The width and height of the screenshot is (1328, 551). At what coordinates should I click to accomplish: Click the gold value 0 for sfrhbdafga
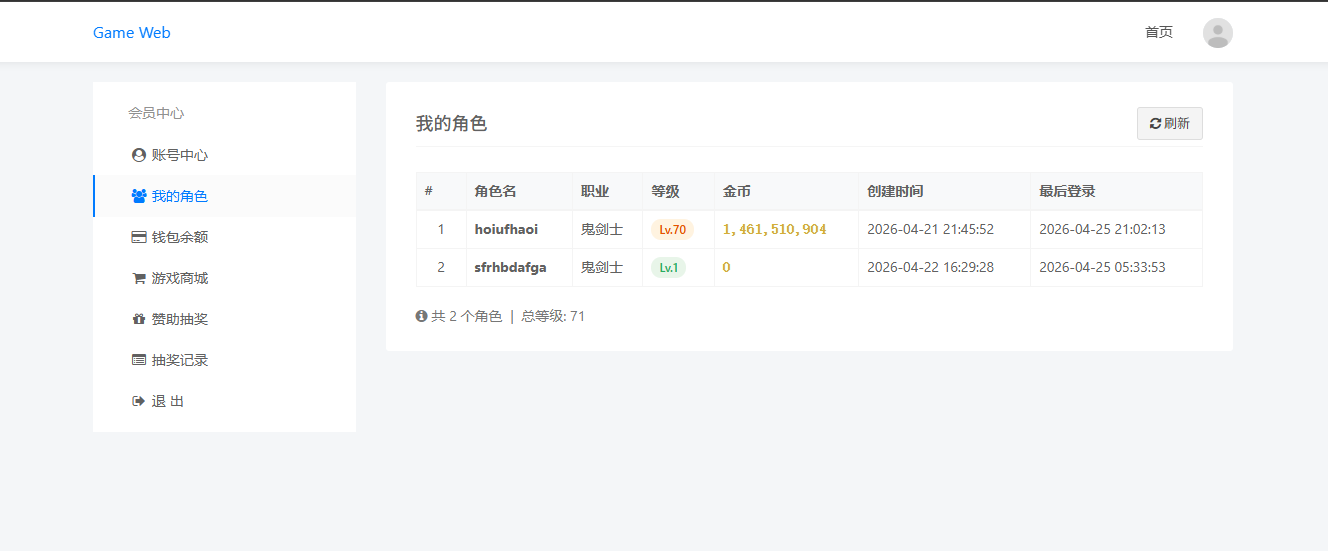(x=727, y=267)
